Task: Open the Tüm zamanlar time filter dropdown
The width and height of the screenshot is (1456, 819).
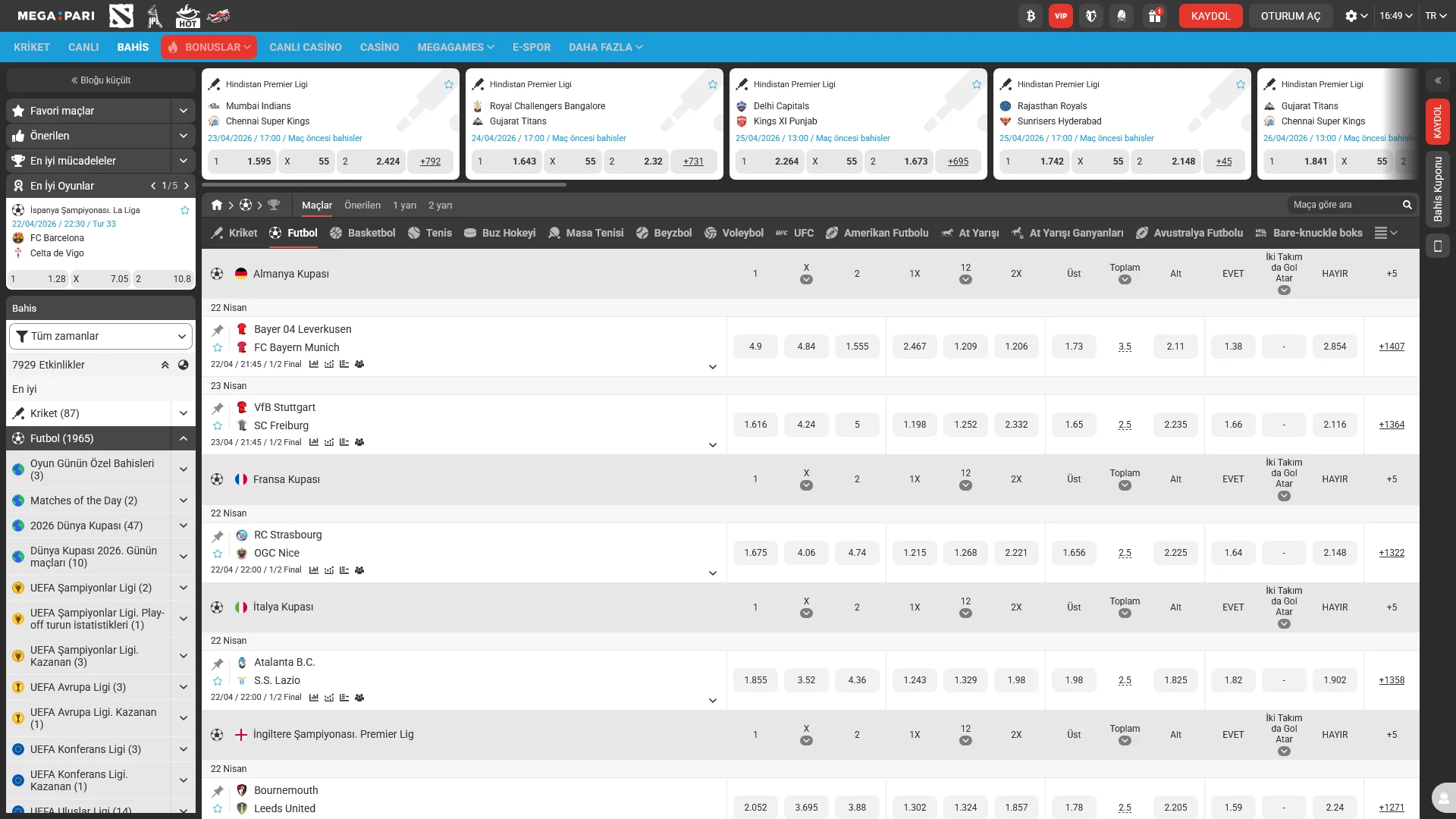Action: click(101, 336)
